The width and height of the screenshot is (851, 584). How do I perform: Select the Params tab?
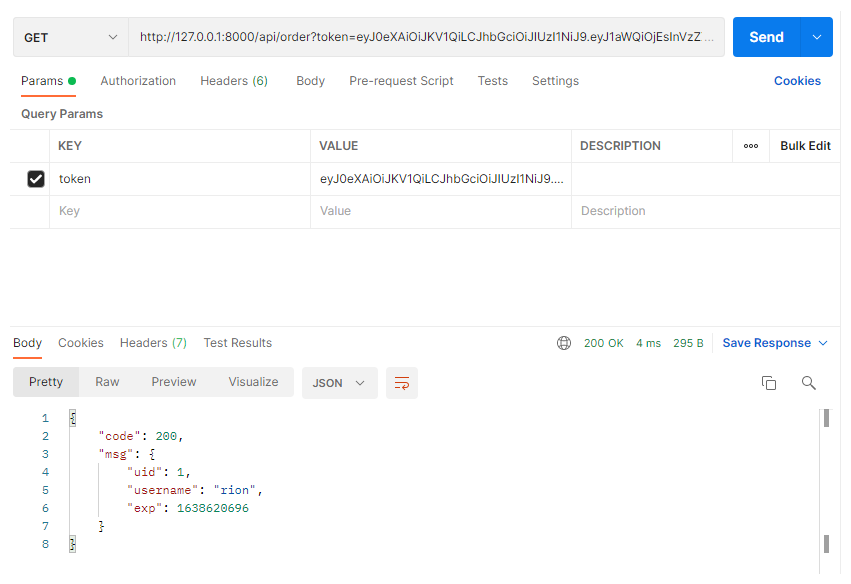[48, 81]
